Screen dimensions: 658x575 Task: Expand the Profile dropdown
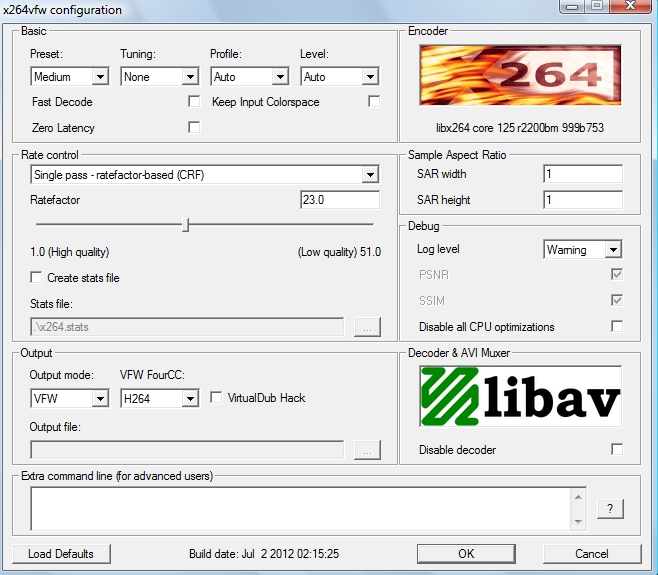(x=250, y=77)
